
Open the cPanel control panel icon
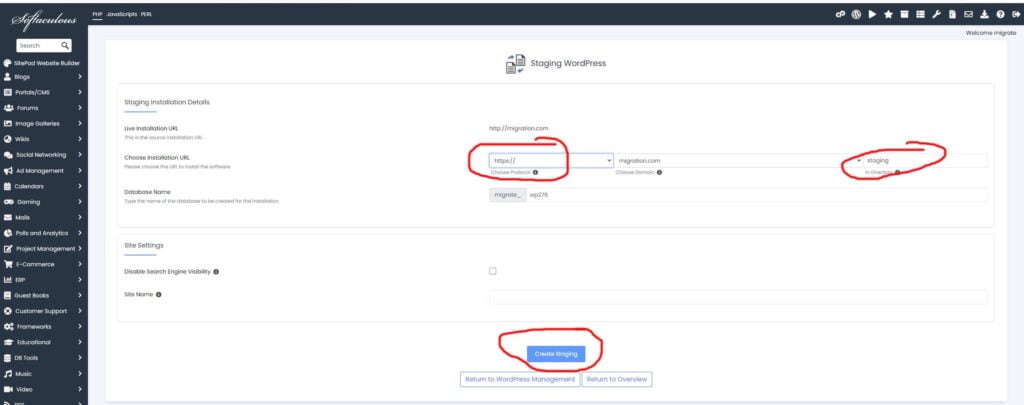[840, 14]
